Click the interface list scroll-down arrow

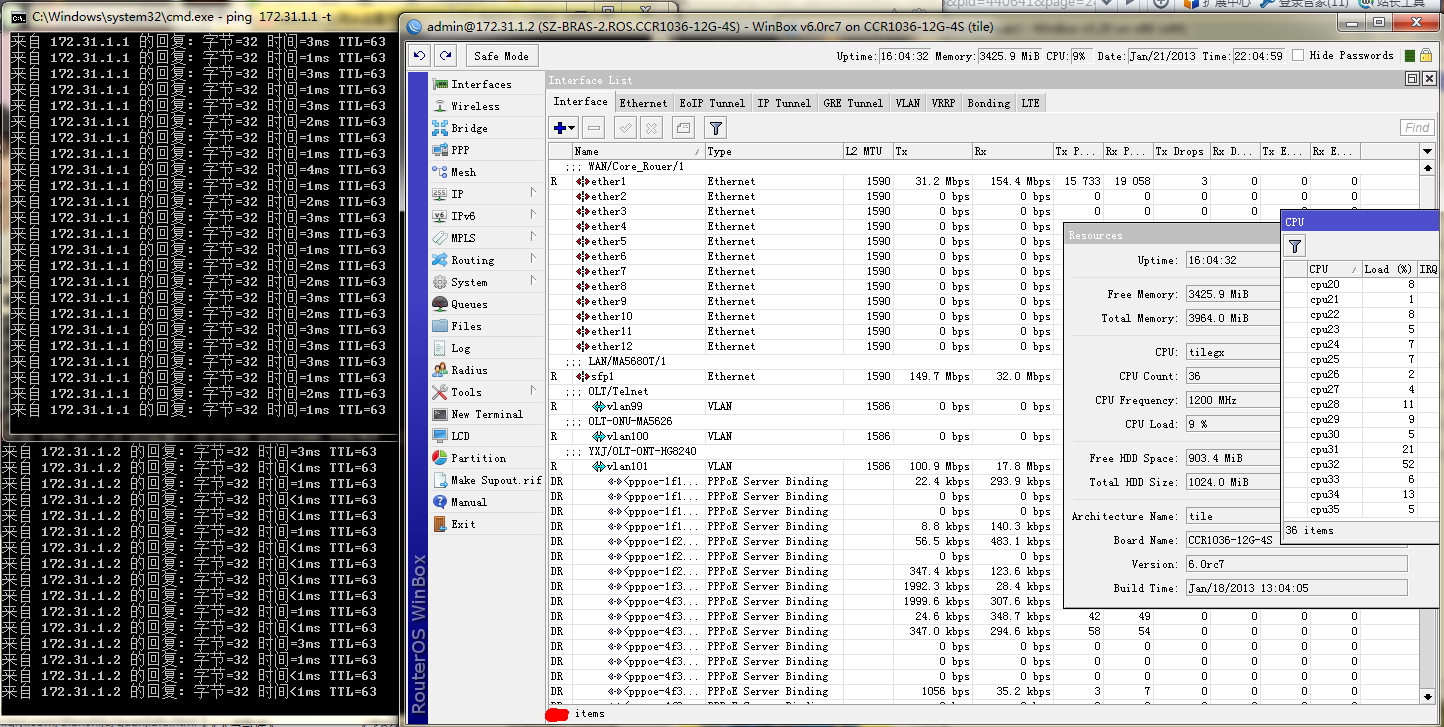(1427, 696)
